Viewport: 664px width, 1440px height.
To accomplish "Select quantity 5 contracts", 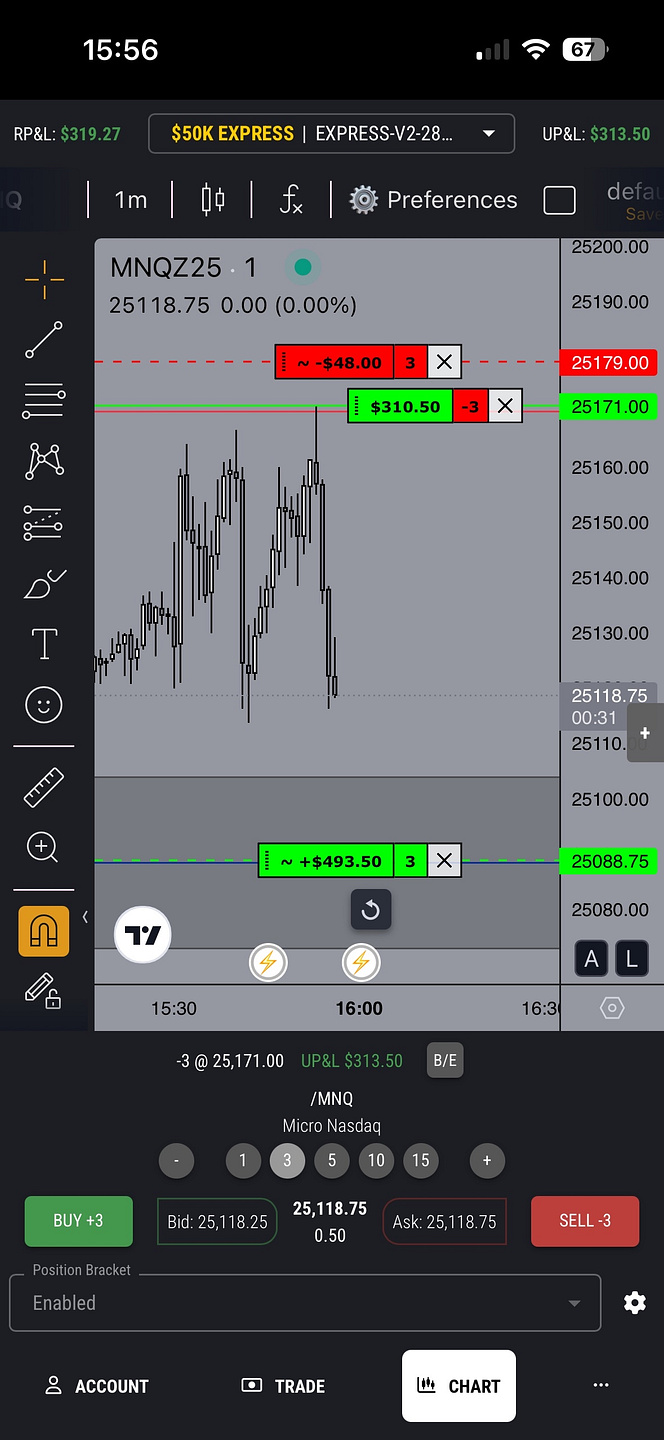I will [x=332, y=1161].
